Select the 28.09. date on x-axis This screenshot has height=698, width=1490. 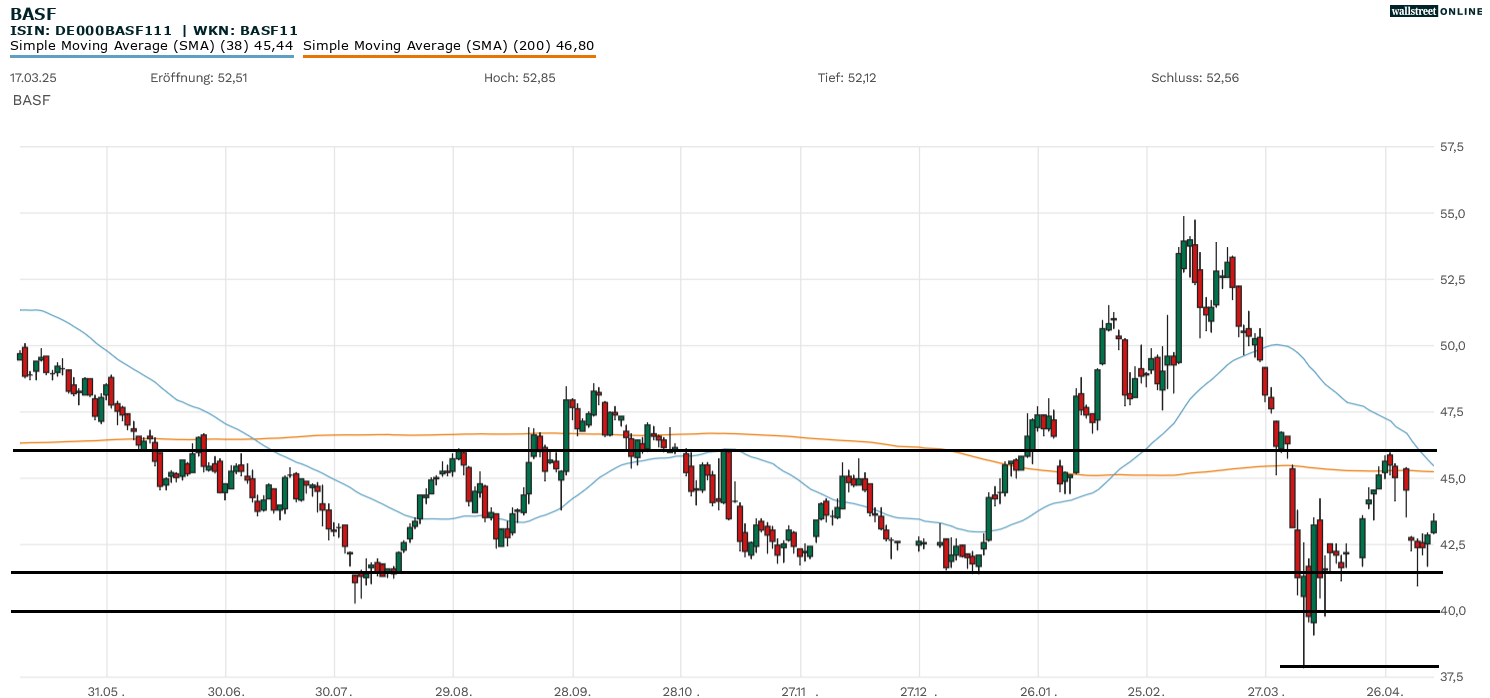[572, 691]
